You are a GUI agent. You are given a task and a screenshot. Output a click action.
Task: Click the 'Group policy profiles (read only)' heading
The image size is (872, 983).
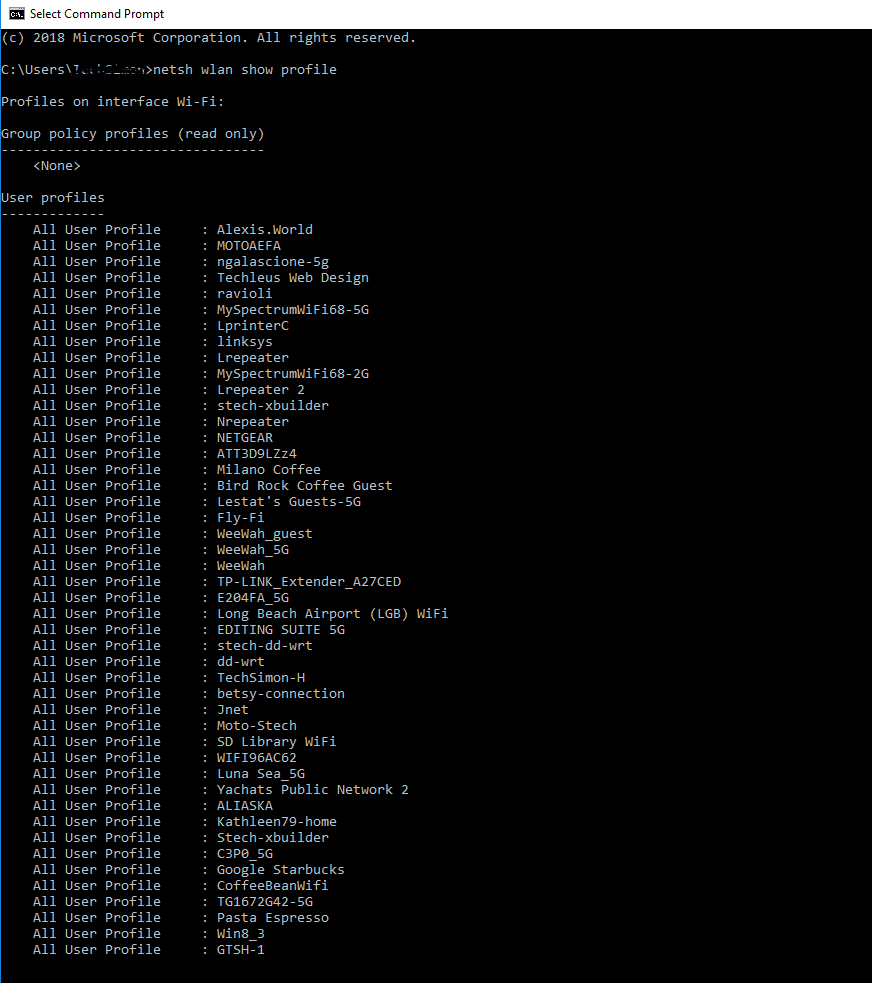[x=133, y=134]
